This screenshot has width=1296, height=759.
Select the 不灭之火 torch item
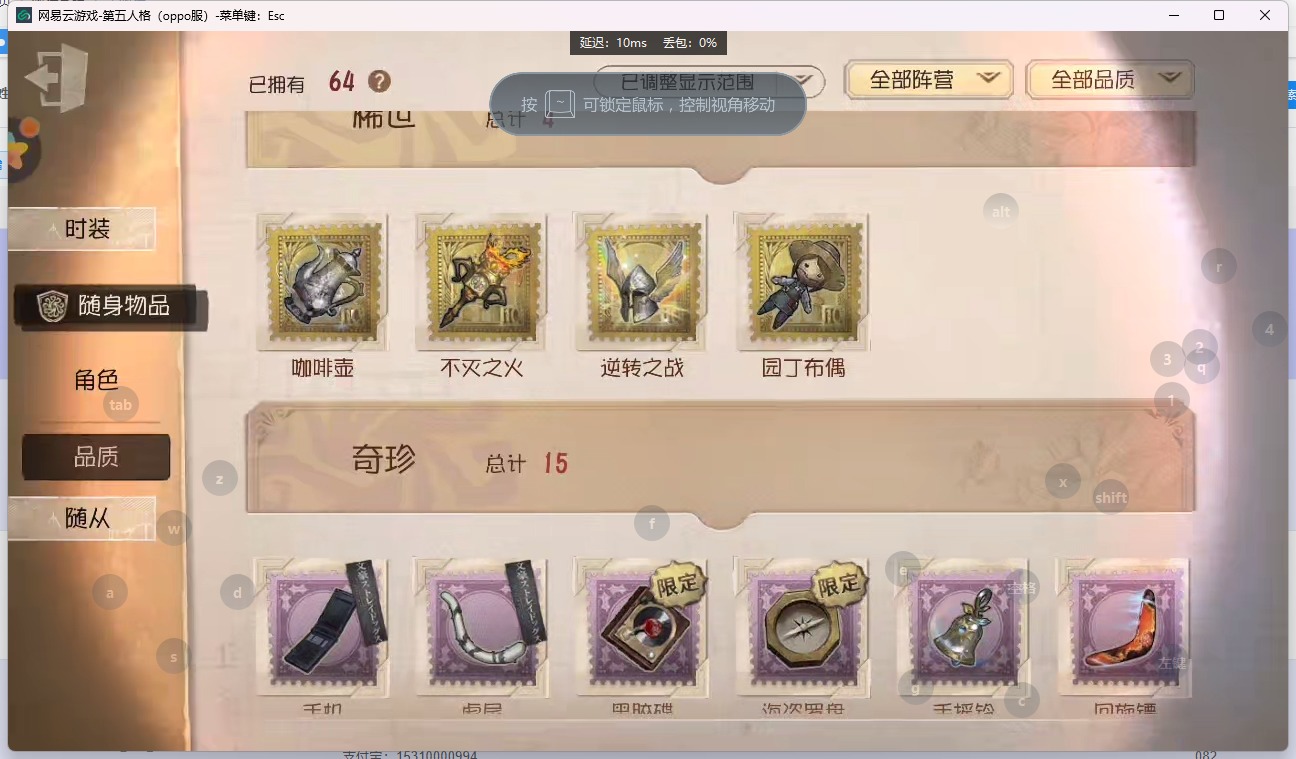pos(481,282)
